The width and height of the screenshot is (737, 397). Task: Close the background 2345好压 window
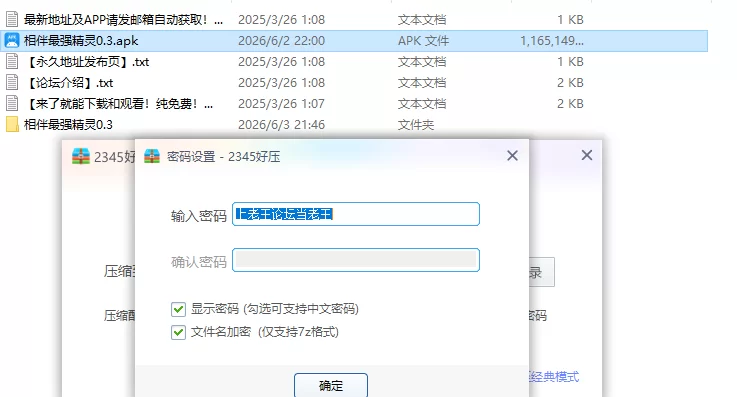pos(587,155)
